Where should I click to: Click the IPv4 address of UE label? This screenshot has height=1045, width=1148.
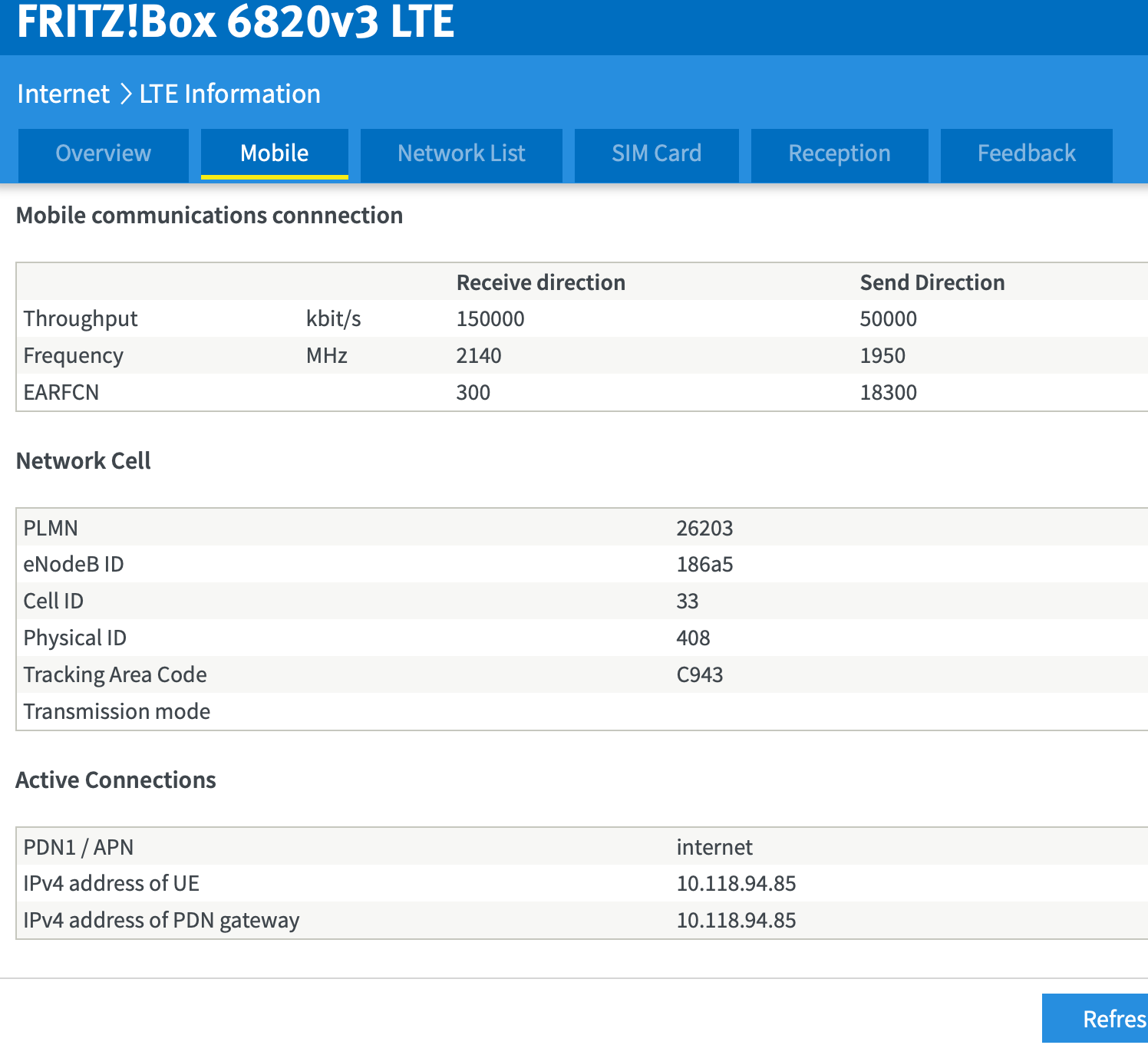point(111,884)
